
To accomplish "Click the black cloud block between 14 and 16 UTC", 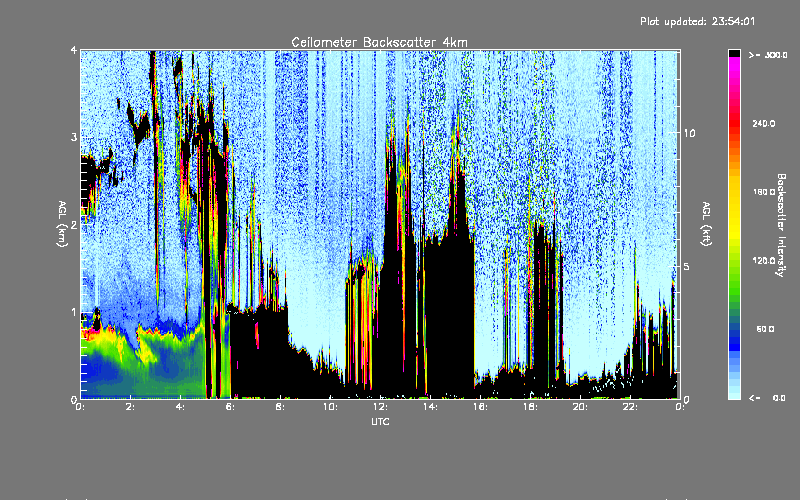I will click(449, 316).
